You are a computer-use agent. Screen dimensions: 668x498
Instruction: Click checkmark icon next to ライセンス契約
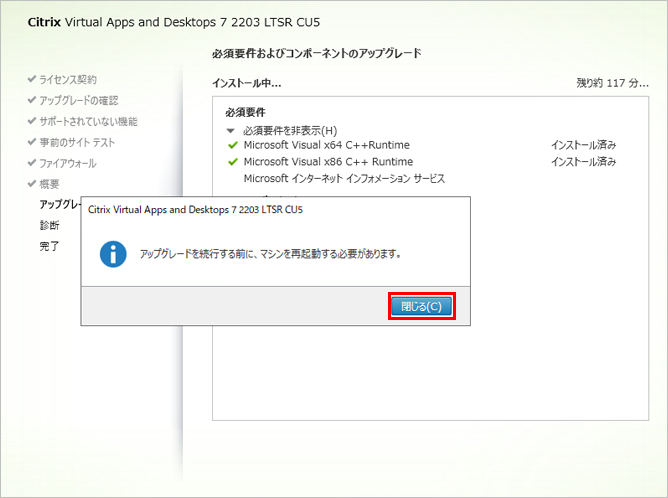coord(32,79)
